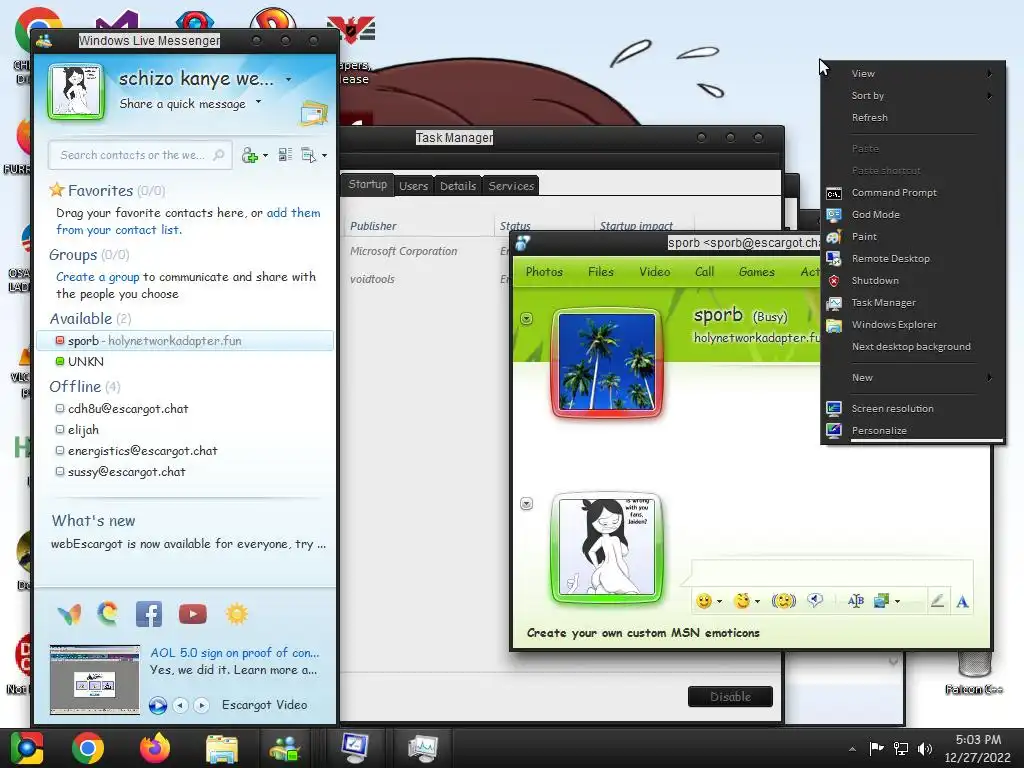The height and width of the screenshot is (768, 1024).
Task: Click the Facebook icon in Messenger footer
Action: coord(149,614)
